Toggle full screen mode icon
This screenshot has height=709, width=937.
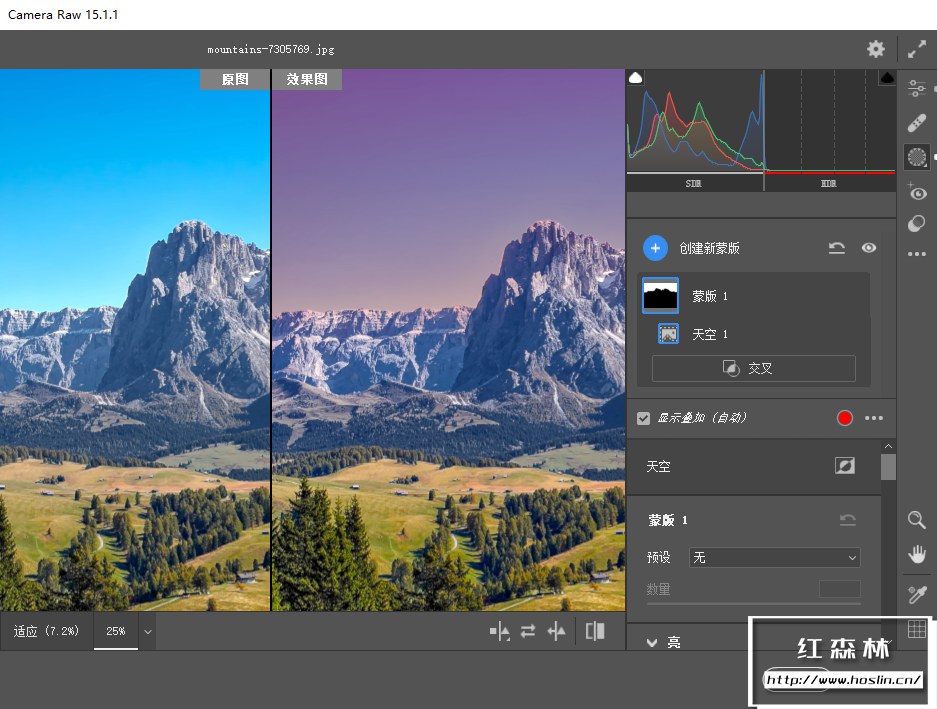point(917,49)
